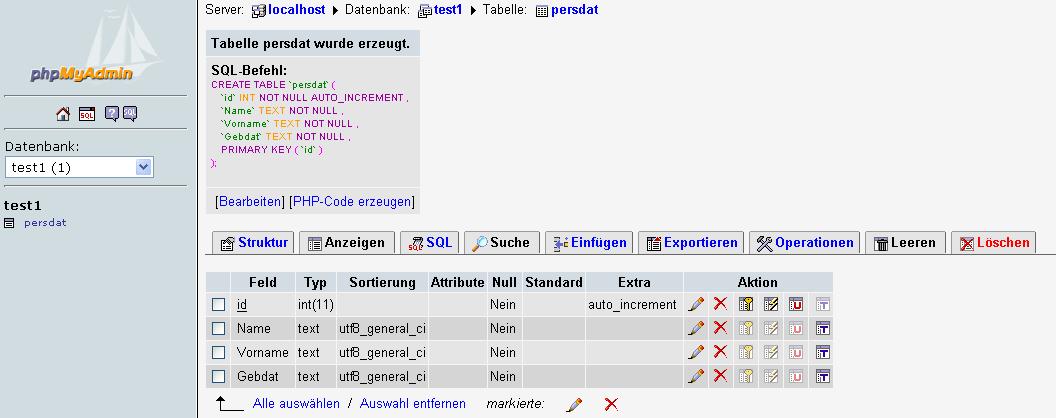The height and width of the screenshot is (418, 1056).
Task: Switch to the Einfügen tab
Action: pos(590,242)
